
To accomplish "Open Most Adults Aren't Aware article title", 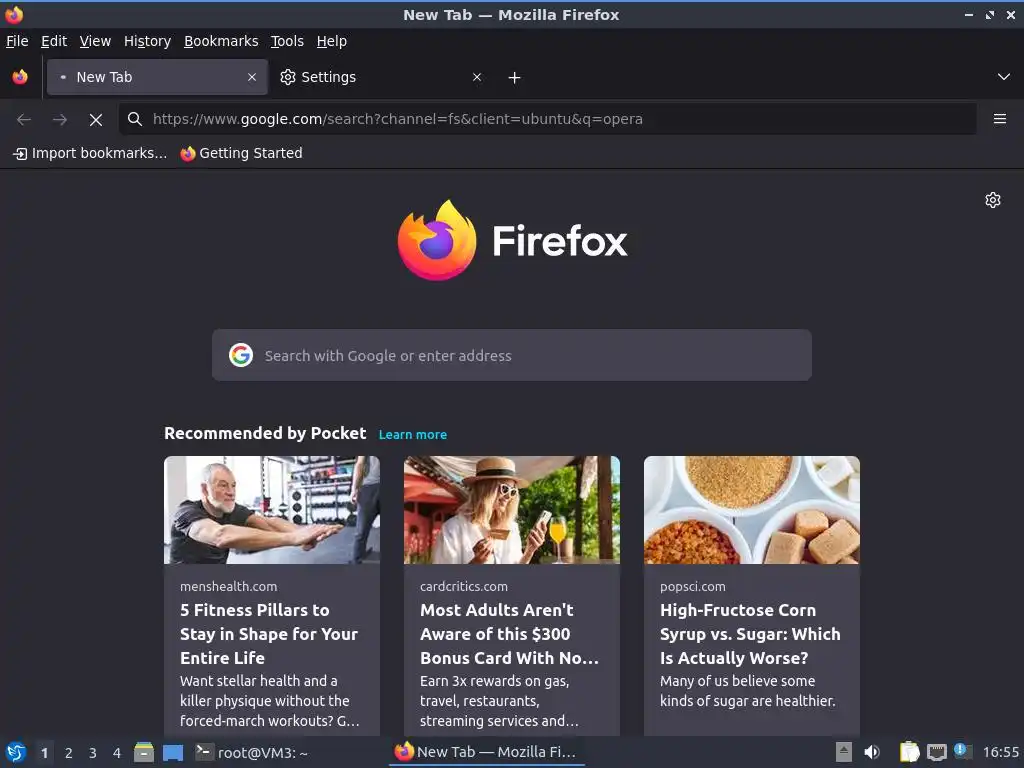I will [509, 634].
